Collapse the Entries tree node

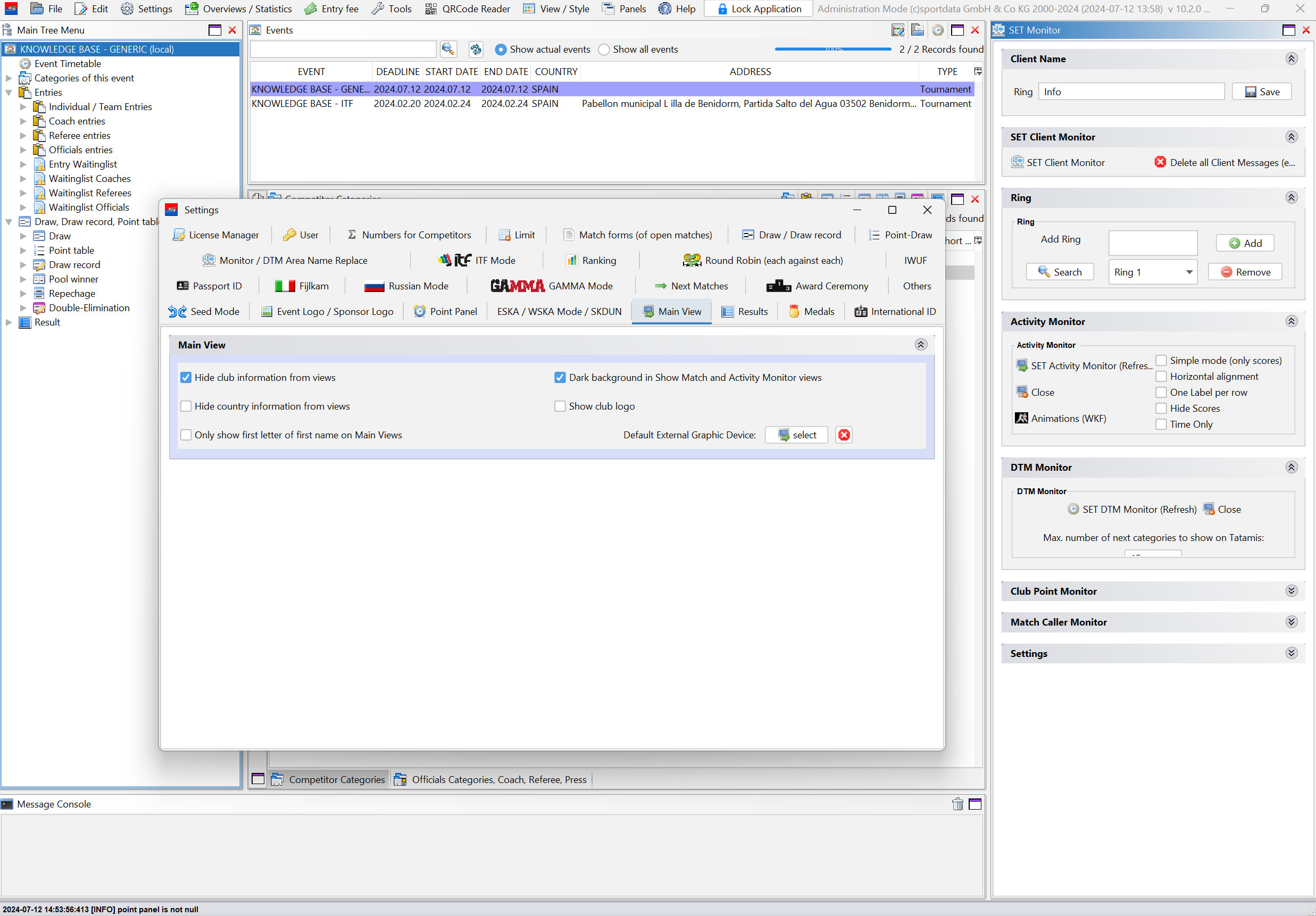[9, 92]
